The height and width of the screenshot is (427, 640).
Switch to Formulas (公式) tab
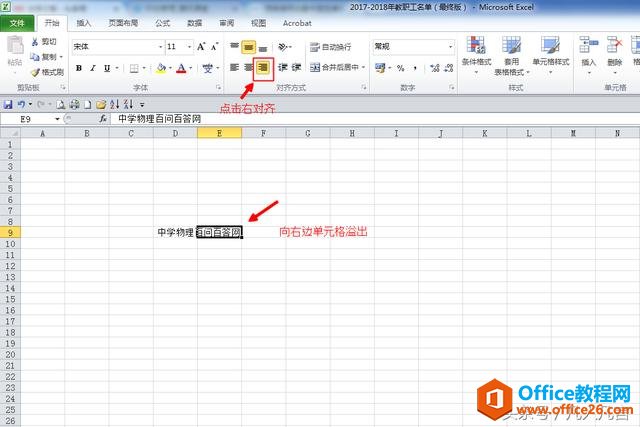coord(162,23)
